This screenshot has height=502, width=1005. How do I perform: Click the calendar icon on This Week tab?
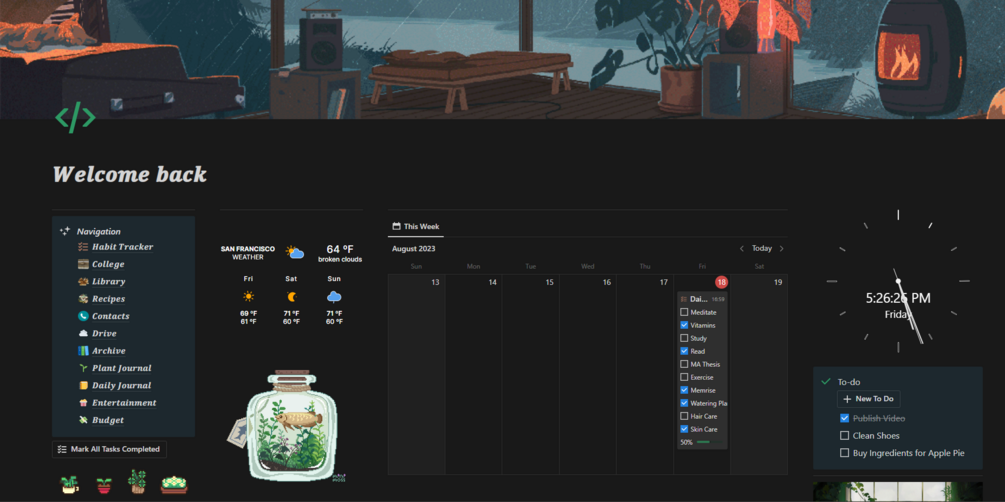396,226
